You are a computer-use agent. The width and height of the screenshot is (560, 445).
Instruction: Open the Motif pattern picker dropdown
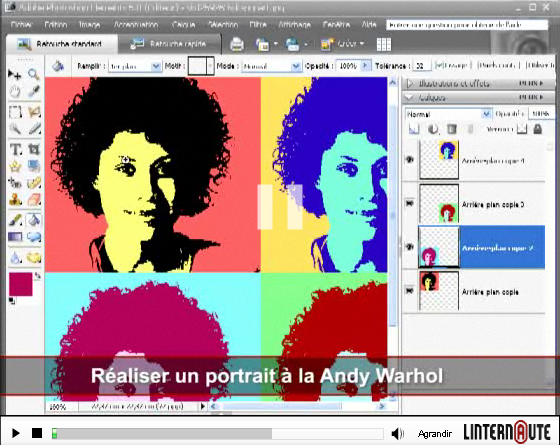[210, 66]
